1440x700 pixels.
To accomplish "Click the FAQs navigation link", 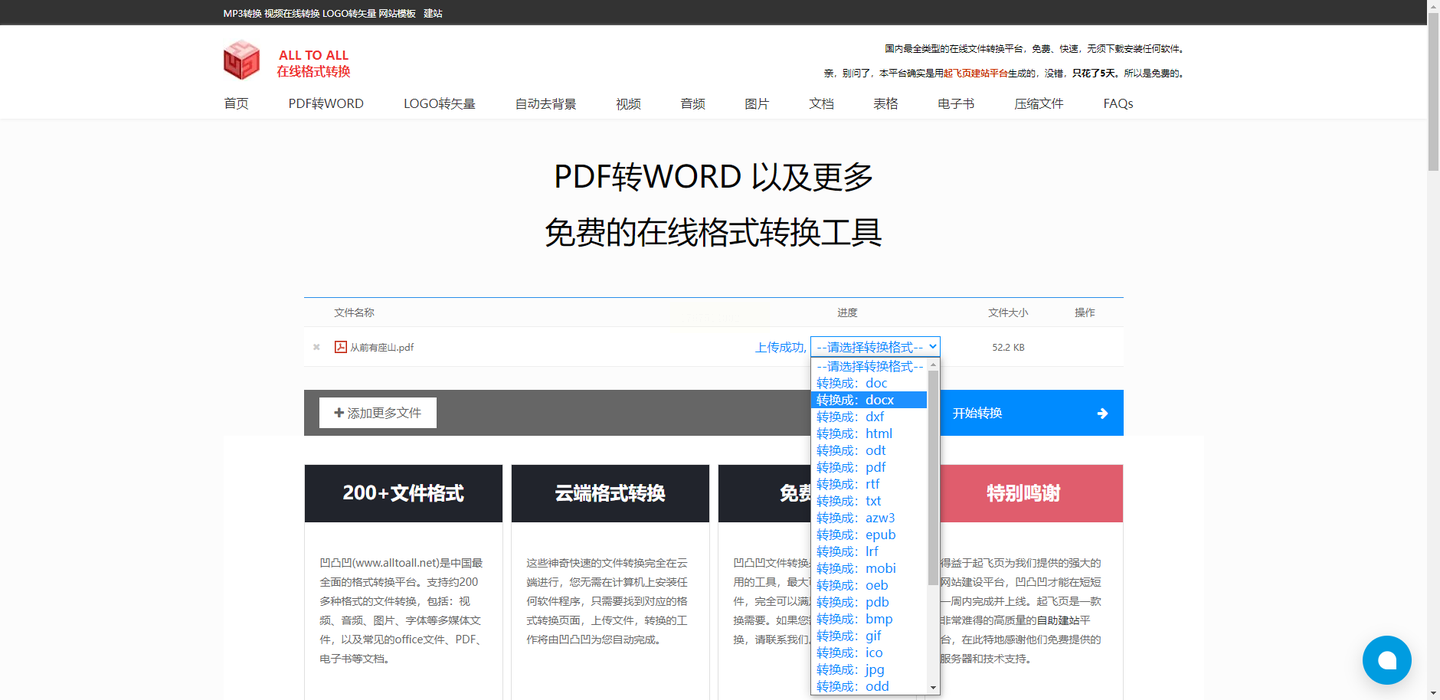I will click(1118, 104).
